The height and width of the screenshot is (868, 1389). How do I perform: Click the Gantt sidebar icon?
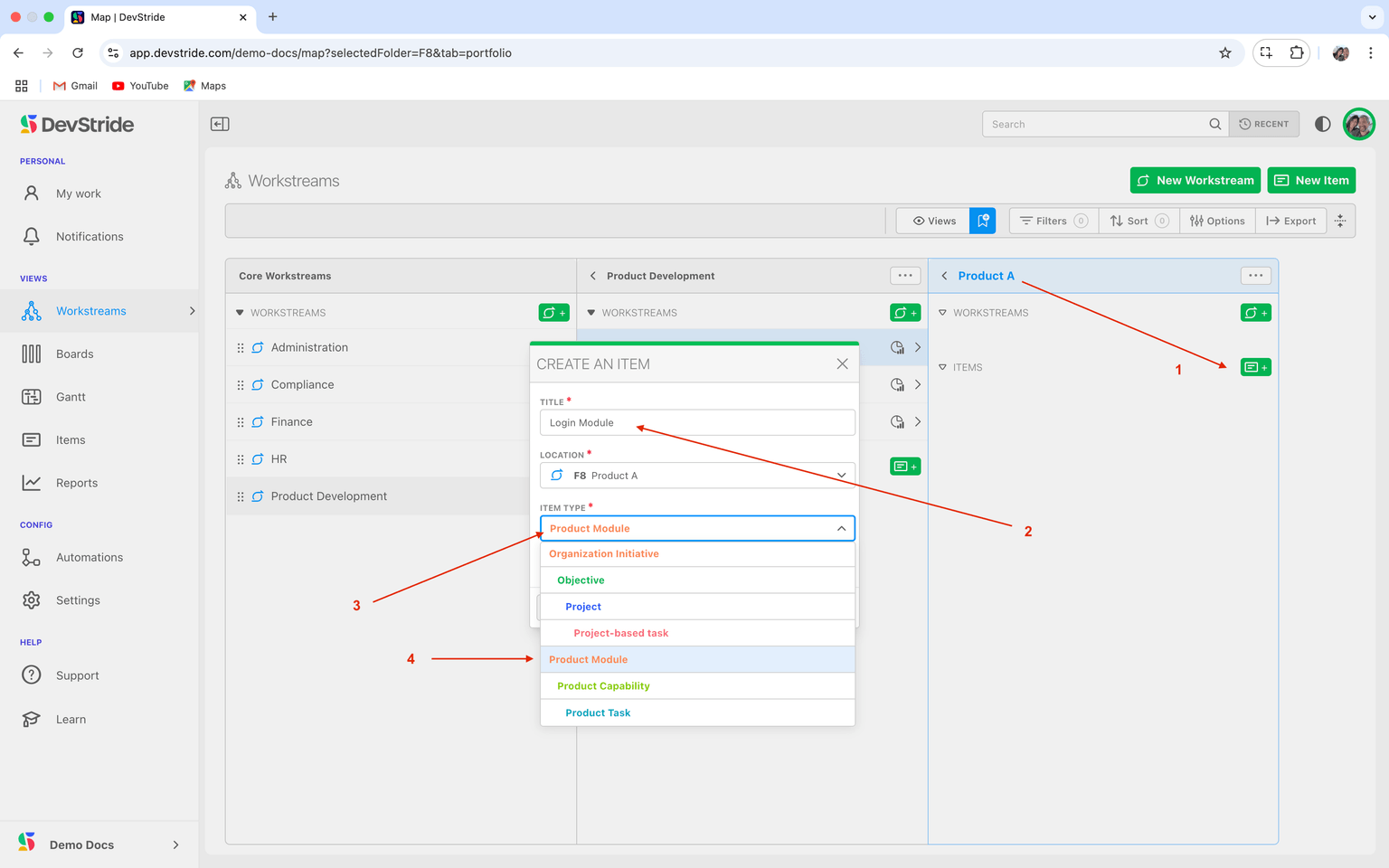click(x=32, y=397)
